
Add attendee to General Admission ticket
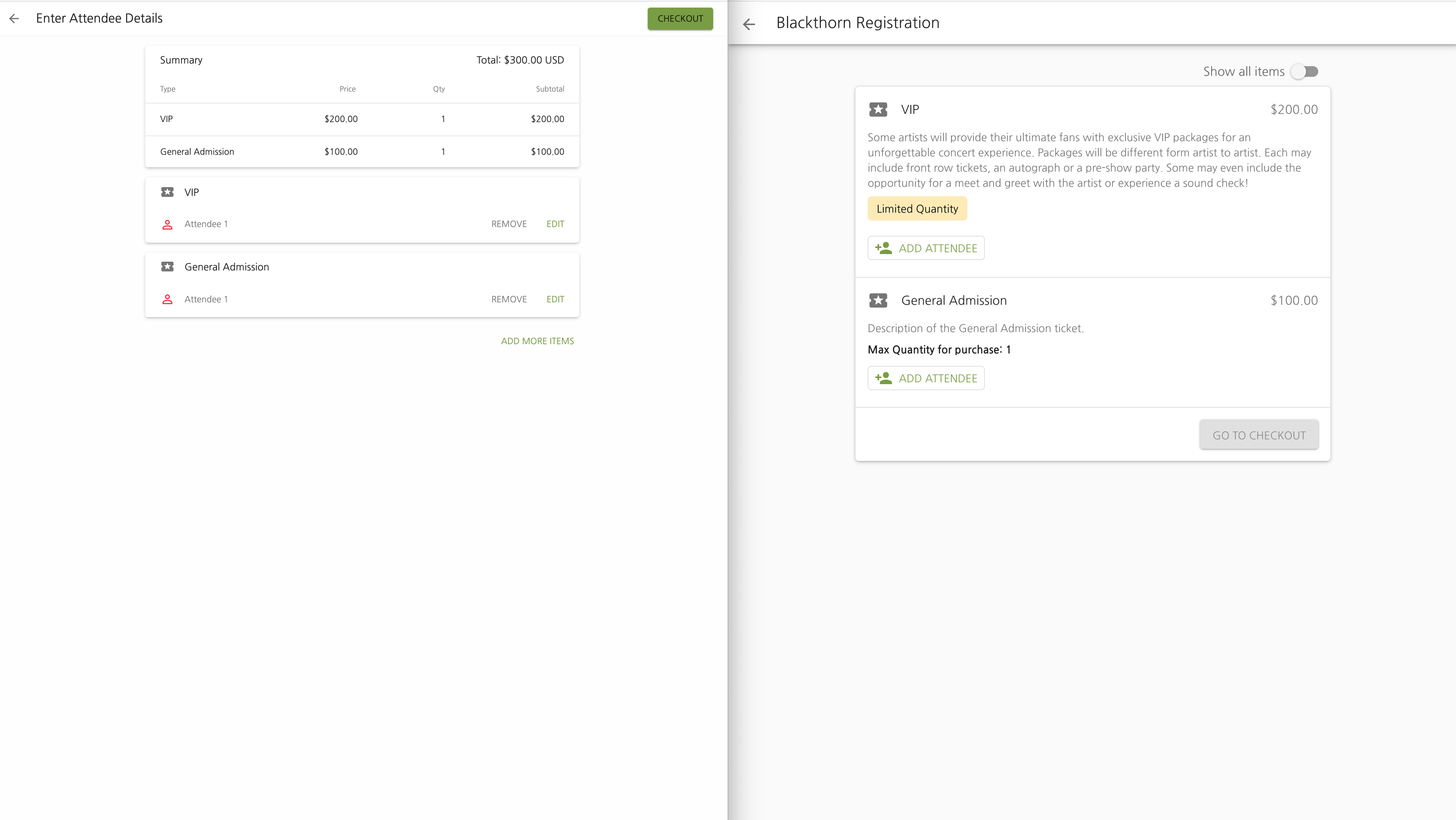pos(926,378)
